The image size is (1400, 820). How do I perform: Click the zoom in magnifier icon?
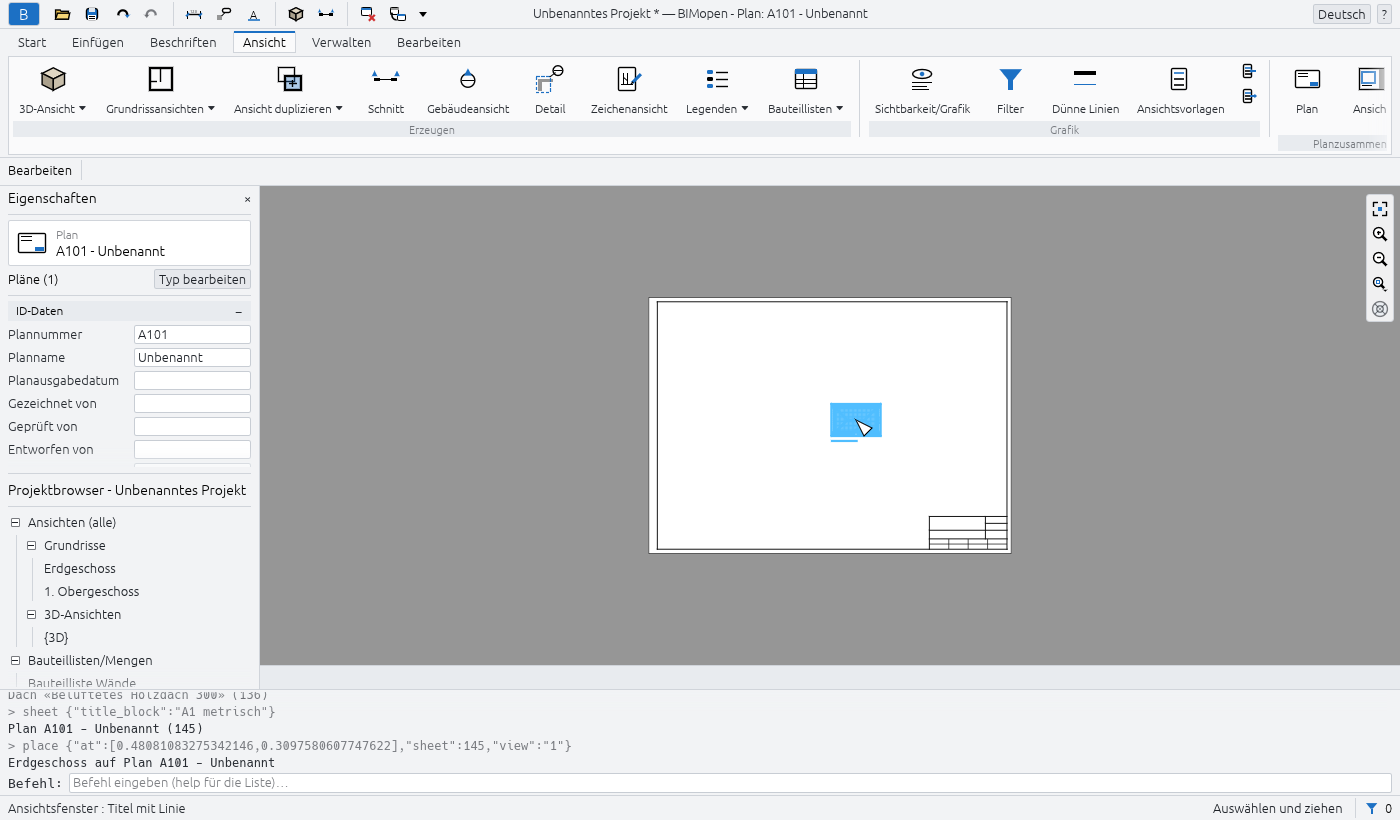pyautogui.click(x=1380, y=234)
